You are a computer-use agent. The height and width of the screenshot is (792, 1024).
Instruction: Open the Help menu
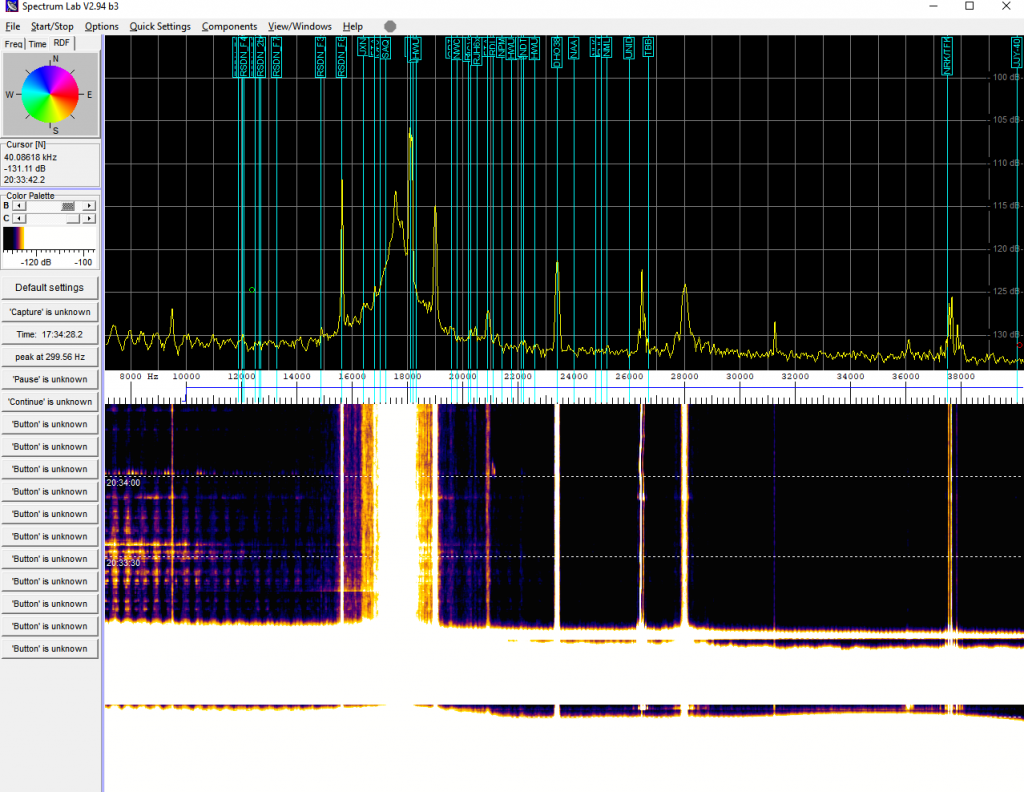[x=353, y=26]
